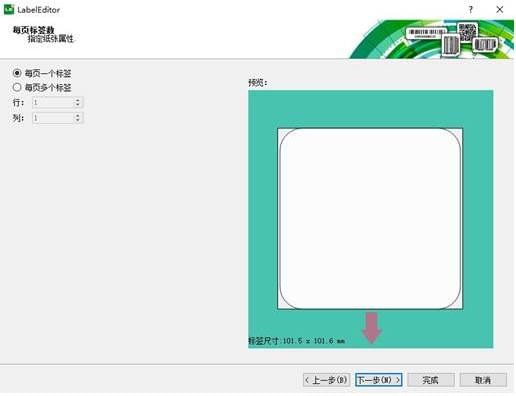Click the LabelEditor app icon in title bar
Viewport: 516px width, 396px height.
(x=8, y=9)
